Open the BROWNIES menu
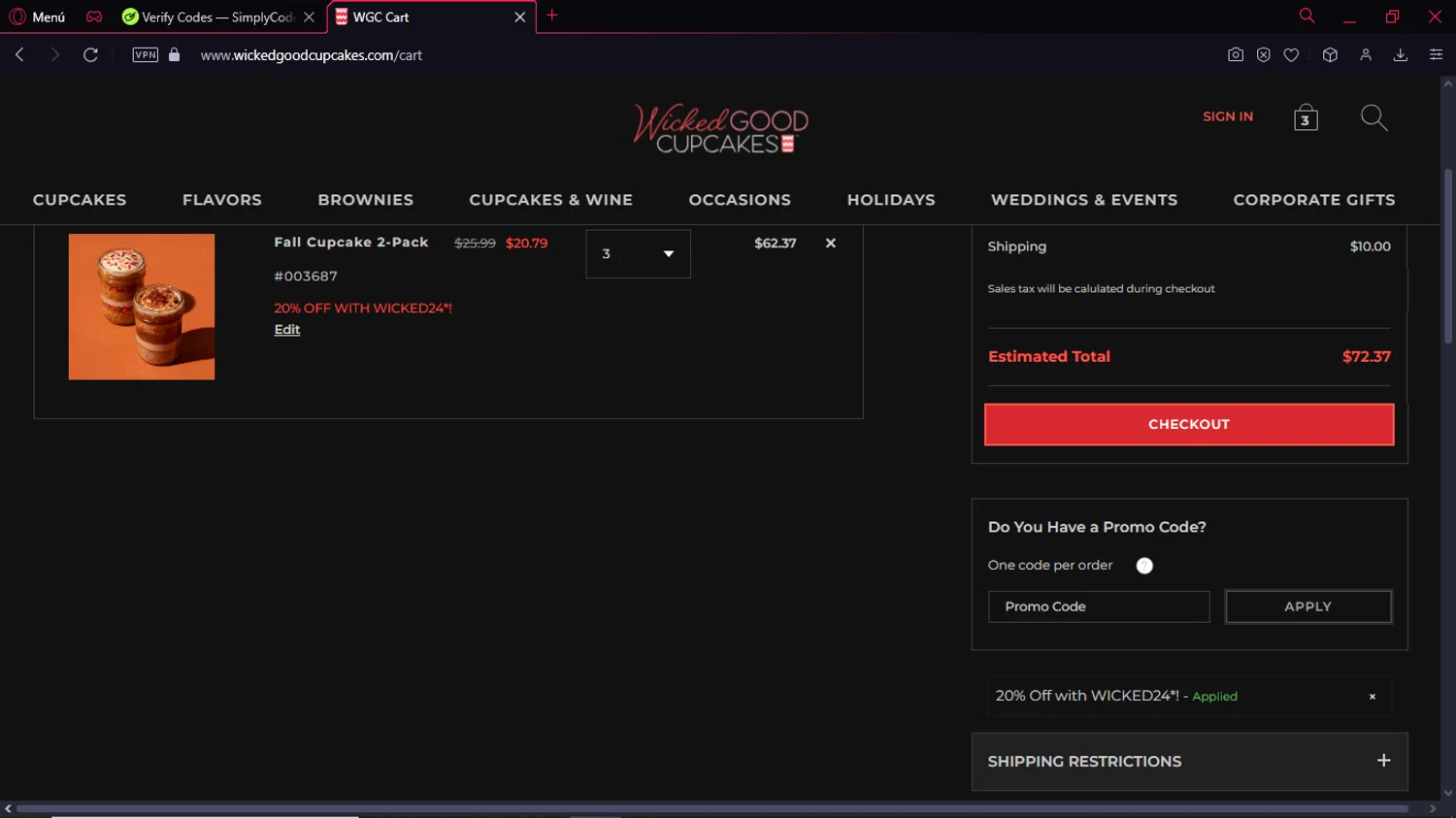Viewport: 1456px width, 818px height. point(366,200)
